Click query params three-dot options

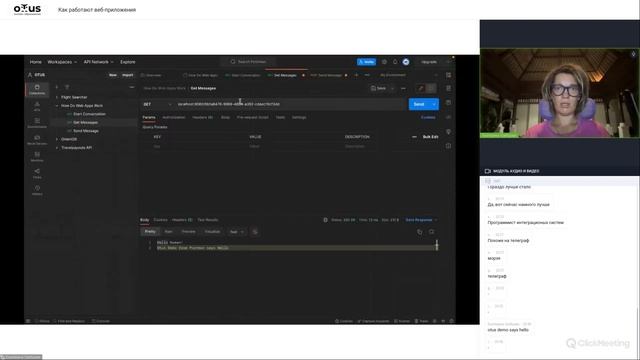click(x=414, y=137)
